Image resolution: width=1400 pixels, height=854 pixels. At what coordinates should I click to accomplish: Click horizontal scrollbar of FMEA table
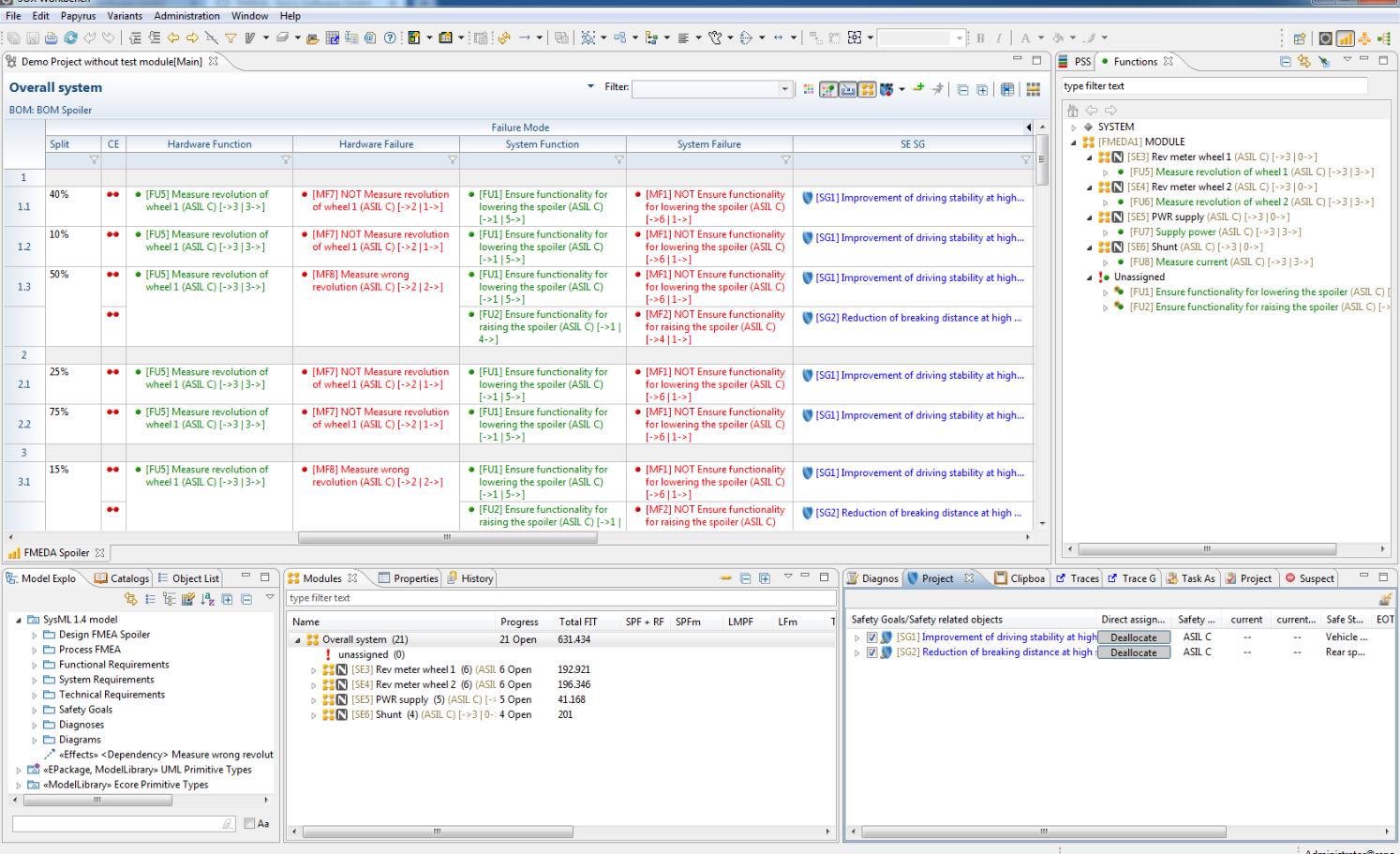(x=447, y=538)
